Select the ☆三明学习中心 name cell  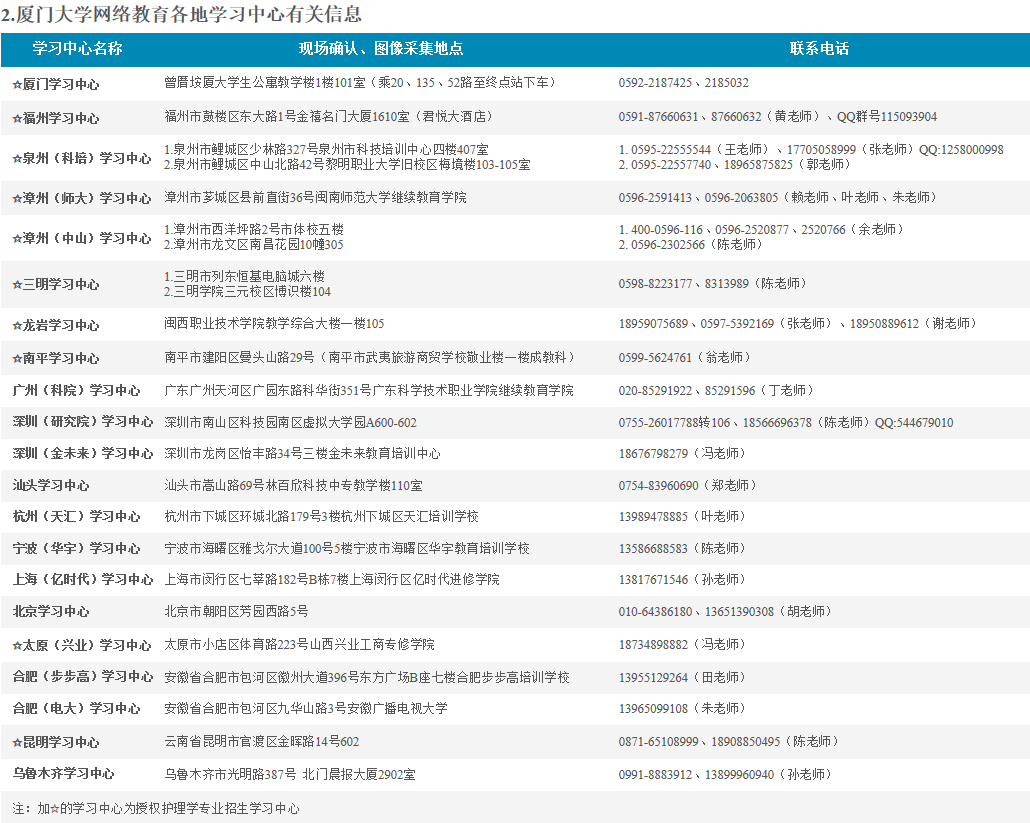[x=56, y=284]
